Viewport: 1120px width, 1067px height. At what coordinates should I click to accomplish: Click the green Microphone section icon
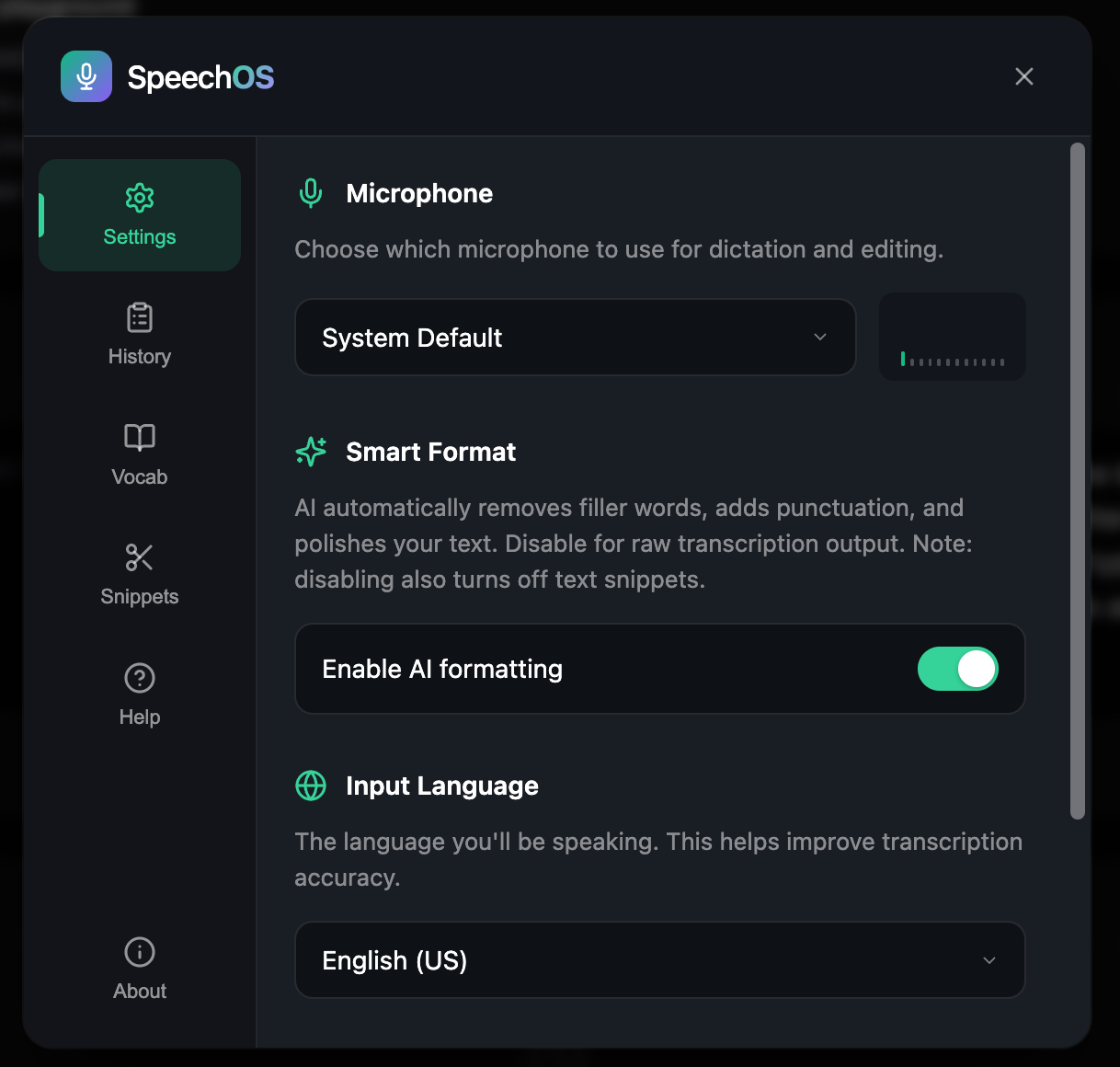311,193
